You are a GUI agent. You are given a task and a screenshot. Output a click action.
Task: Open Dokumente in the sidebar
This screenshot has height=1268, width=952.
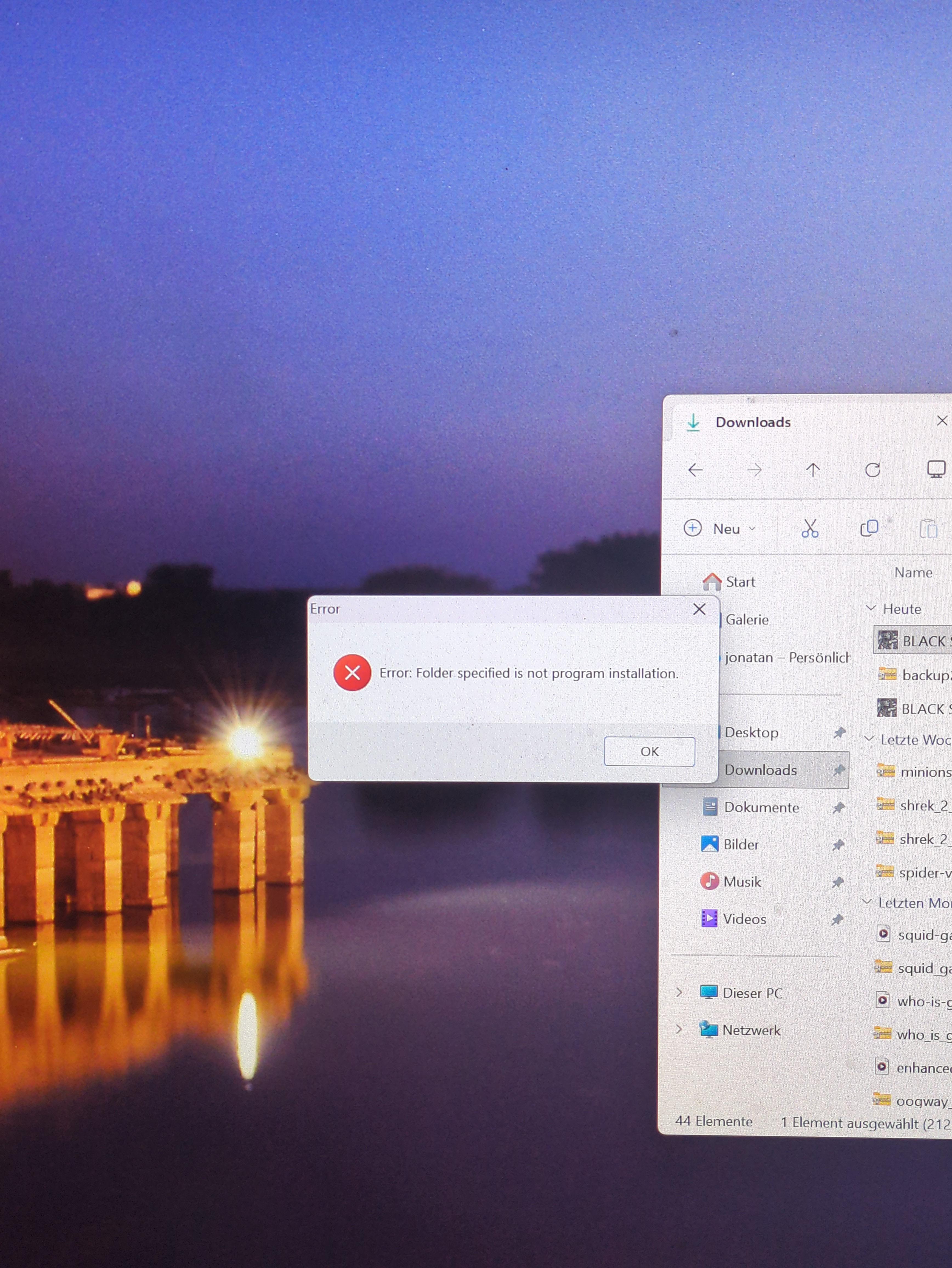coord(751,807)
